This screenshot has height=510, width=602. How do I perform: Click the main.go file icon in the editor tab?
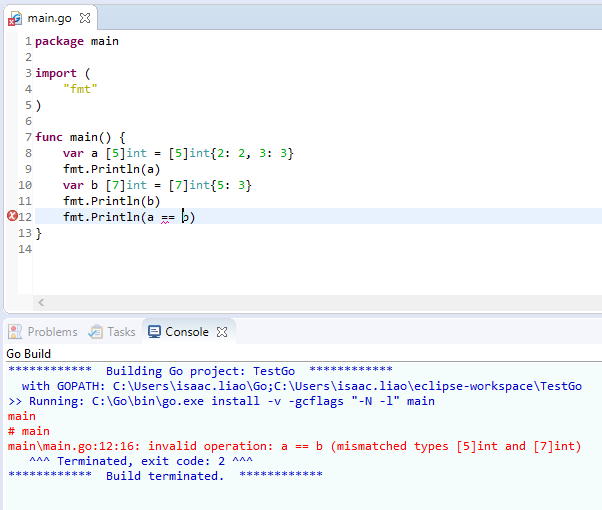[15, 18]
